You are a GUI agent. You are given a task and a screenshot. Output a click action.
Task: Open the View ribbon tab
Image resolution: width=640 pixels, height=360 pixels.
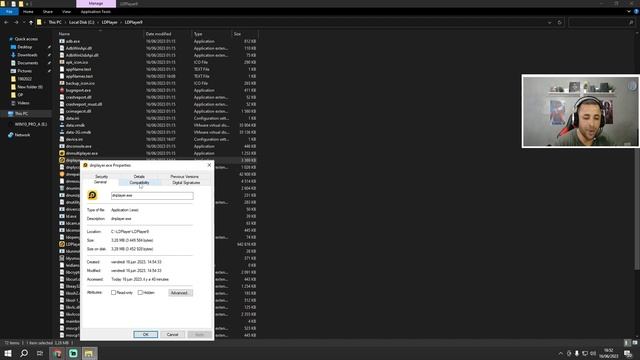[67, 12]
